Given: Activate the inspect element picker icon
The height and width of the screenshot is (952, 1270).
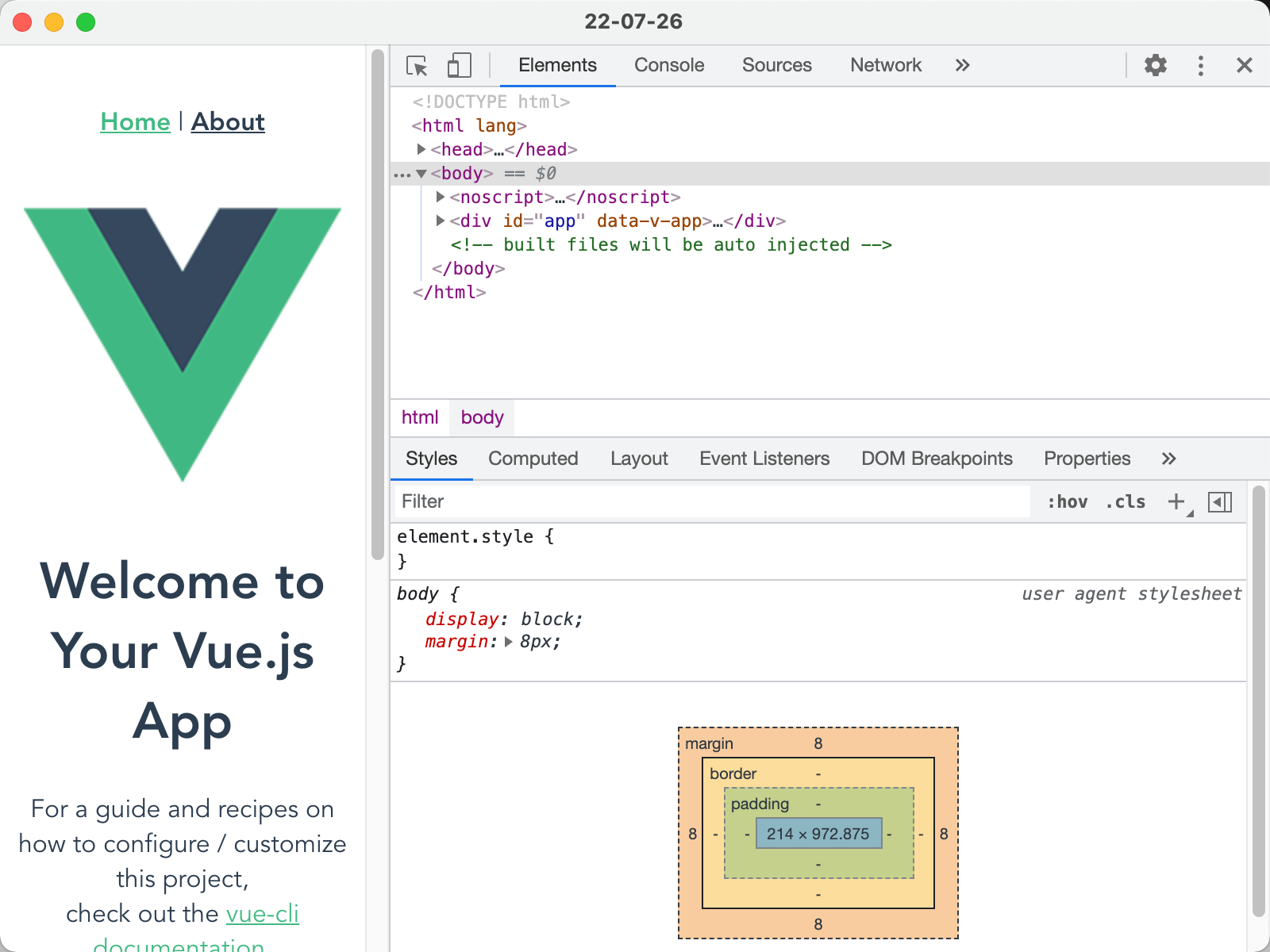Looking at the screenshot, I should [417, 65].
